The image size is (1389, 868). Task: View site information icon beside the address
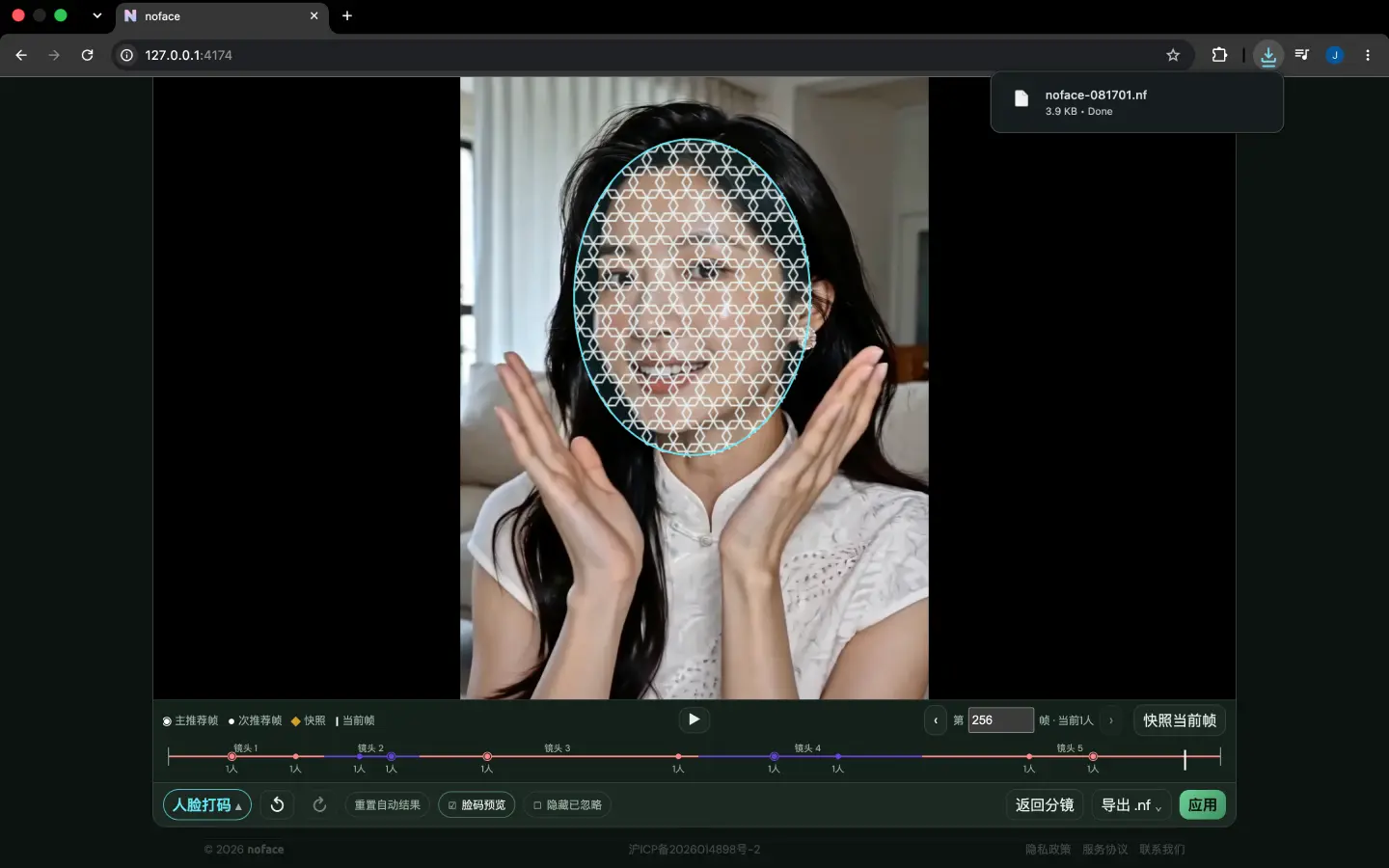tap(126, 55)
